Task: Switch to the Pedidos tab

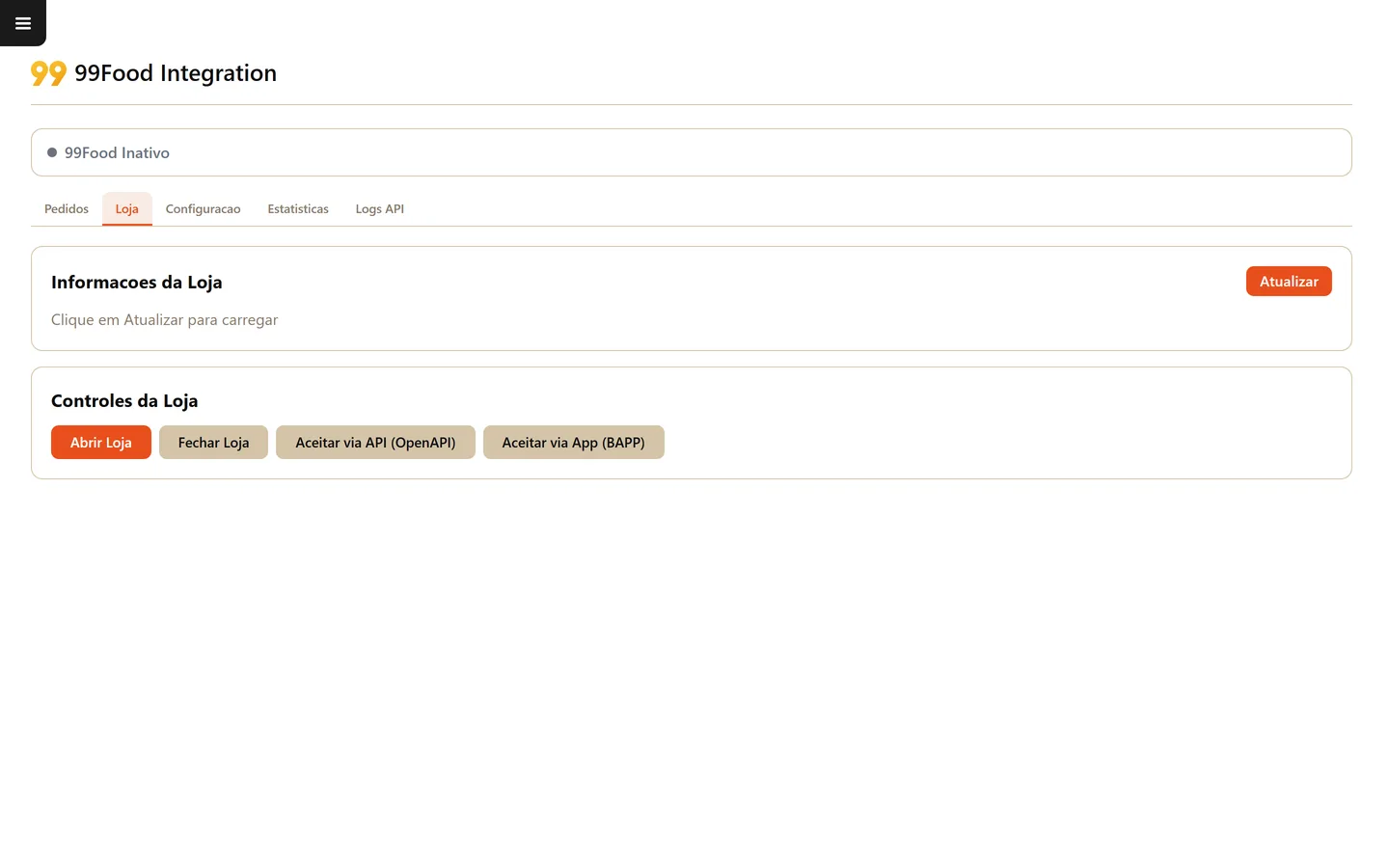Action: pyautogui.click(x=67, y=208)
